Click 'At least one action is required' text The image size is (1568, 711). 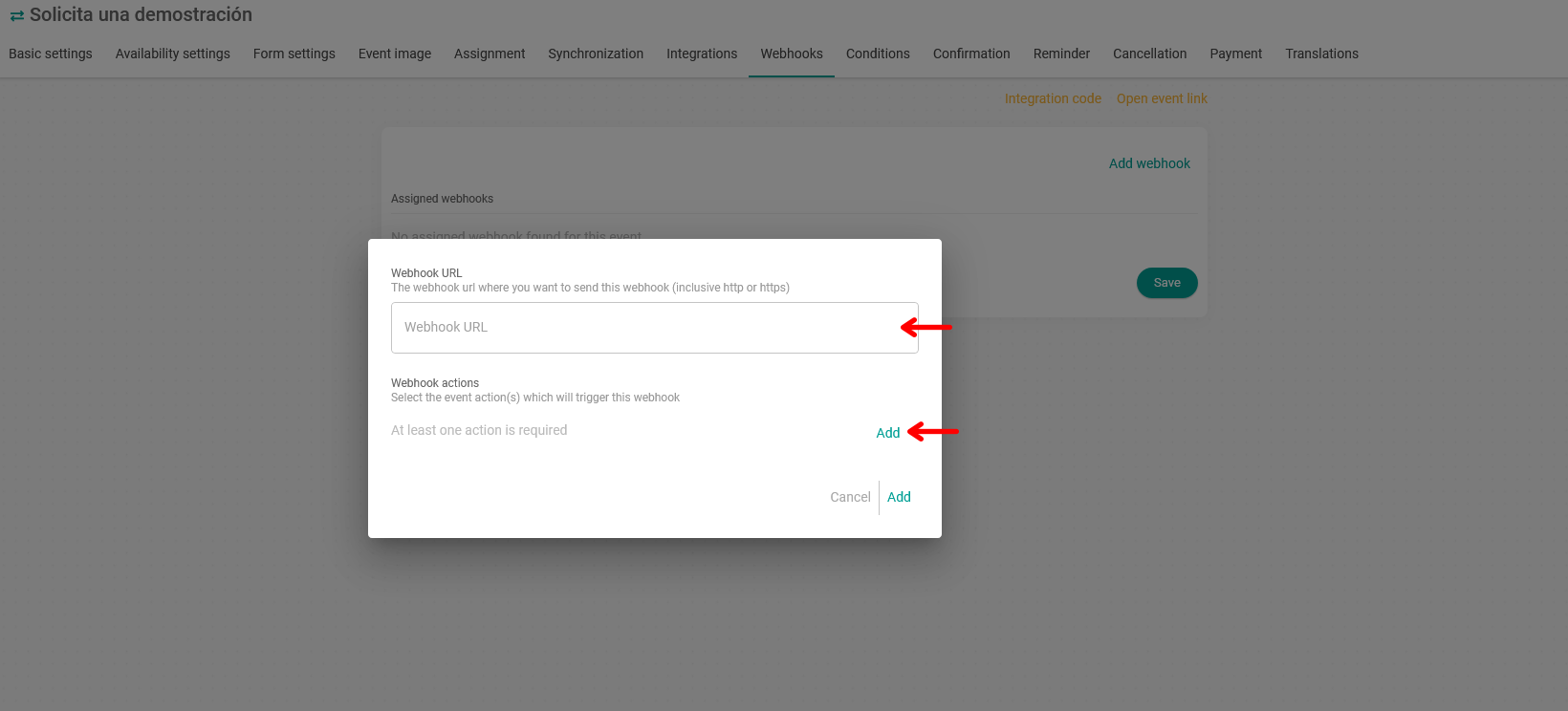click(479, 430)
